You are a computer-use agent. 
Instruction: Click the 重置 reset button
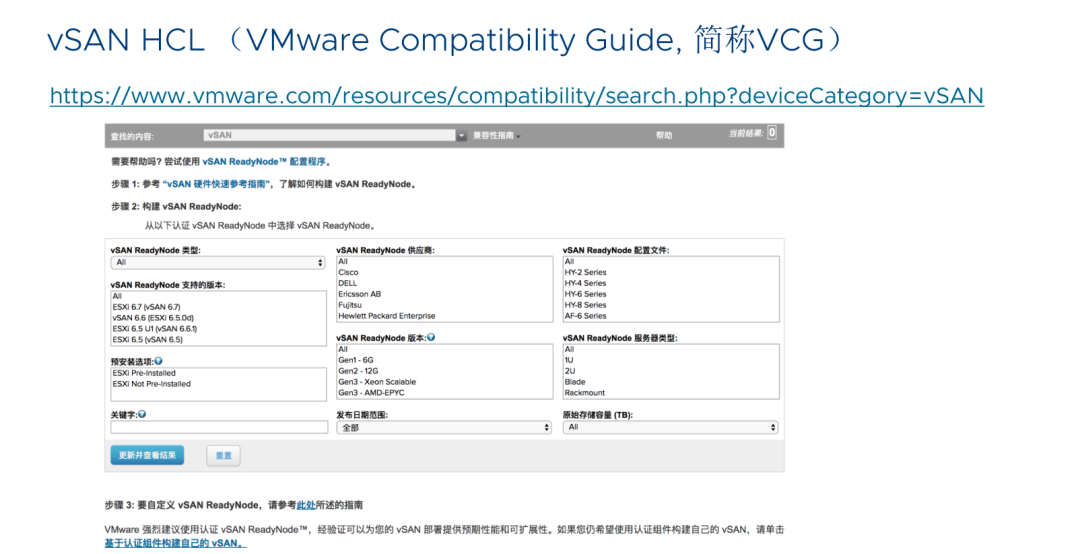[224, 455]
